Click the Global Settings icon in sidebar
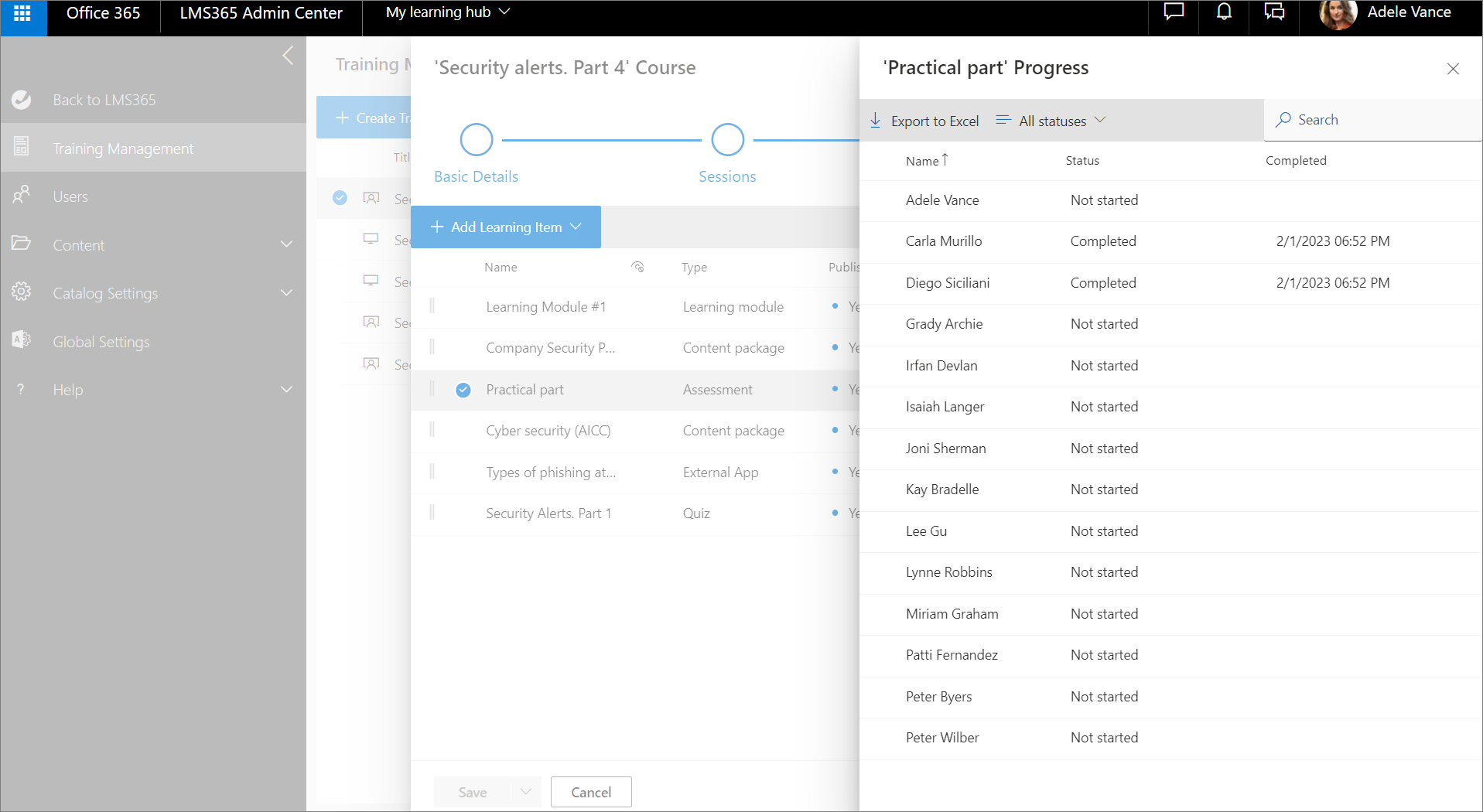 coord(22,340)
